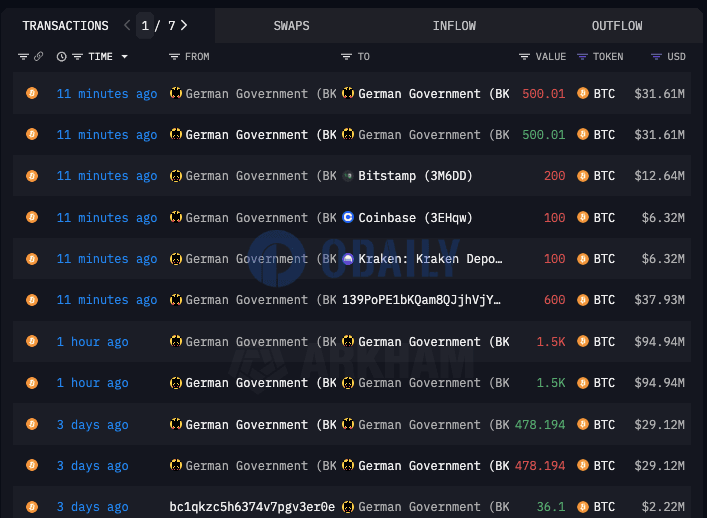
Task: Go to next transactions page arrow
Action: (184, 25)
